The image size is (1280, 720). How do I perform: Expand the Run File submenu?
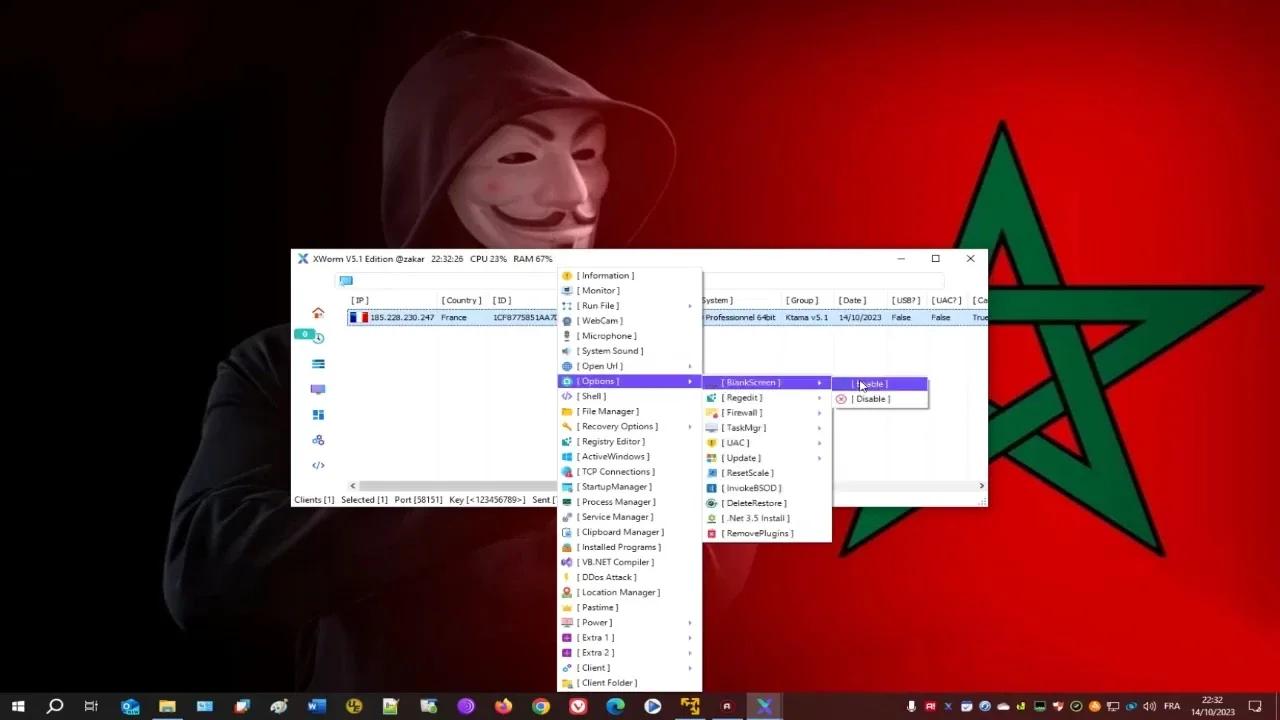[x=600, y=305]
